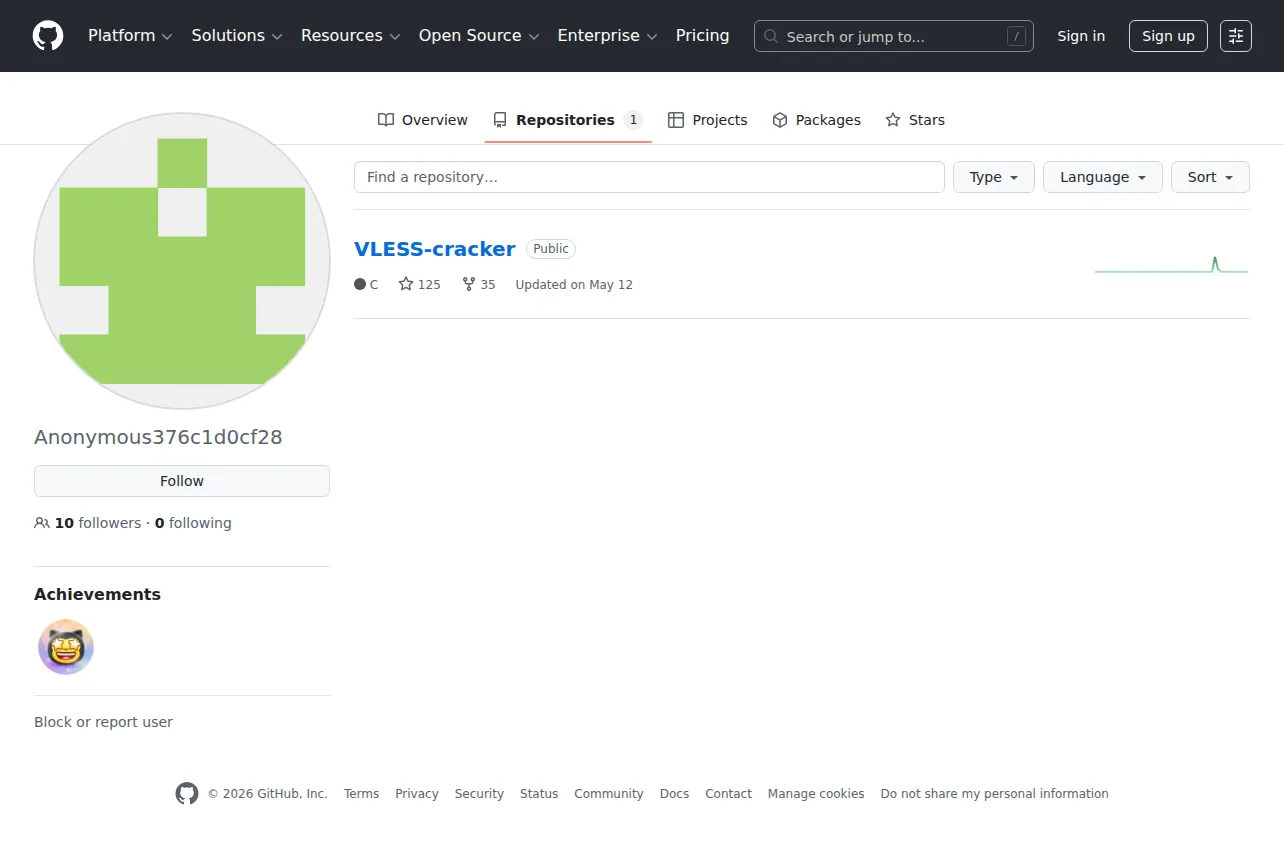
Task: View the Starstruck achievement badge
Action: tap(66, 647)
